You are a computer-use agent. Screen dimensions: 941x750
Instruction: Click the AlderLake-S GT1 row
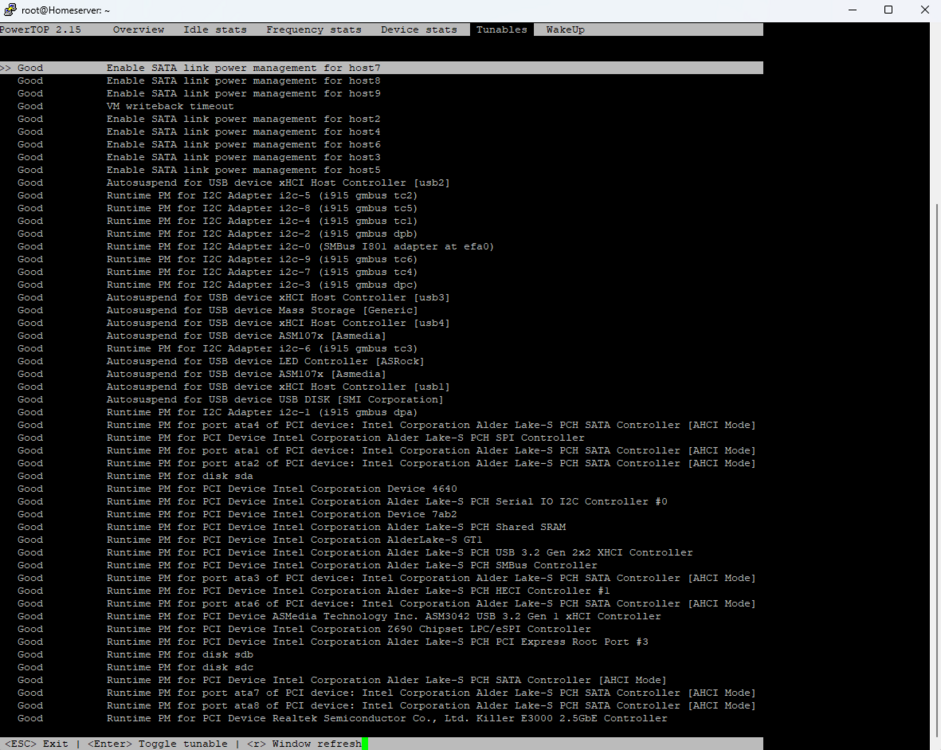[x=250, y=540]
